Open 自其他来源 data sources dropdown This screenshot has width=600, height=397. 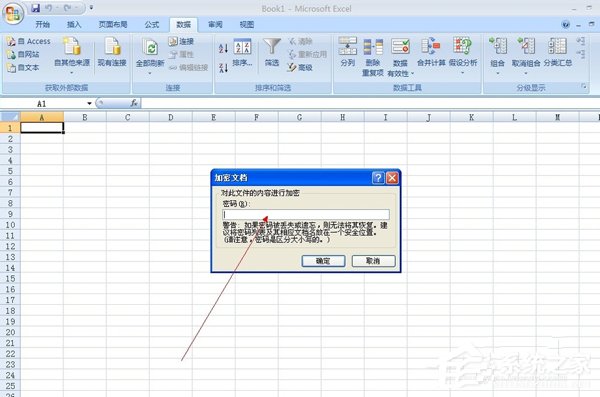point(72,56)
